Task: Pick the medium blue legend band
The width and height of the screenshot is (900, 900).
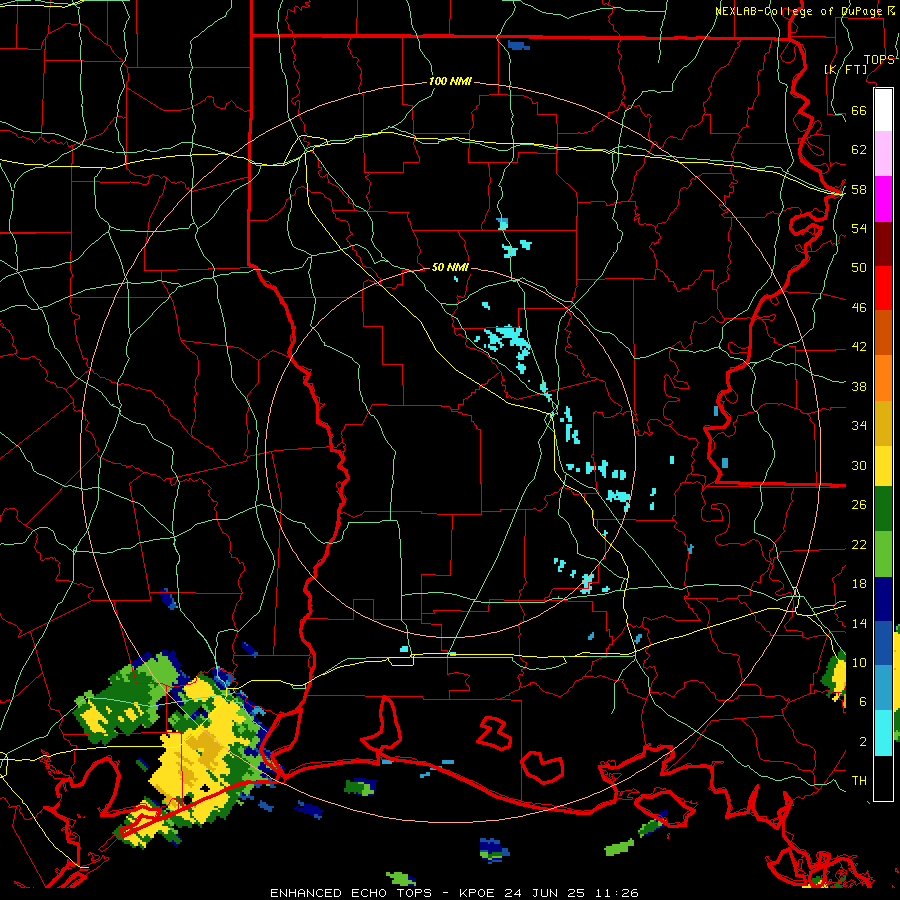Action: [x=883, y=643]
